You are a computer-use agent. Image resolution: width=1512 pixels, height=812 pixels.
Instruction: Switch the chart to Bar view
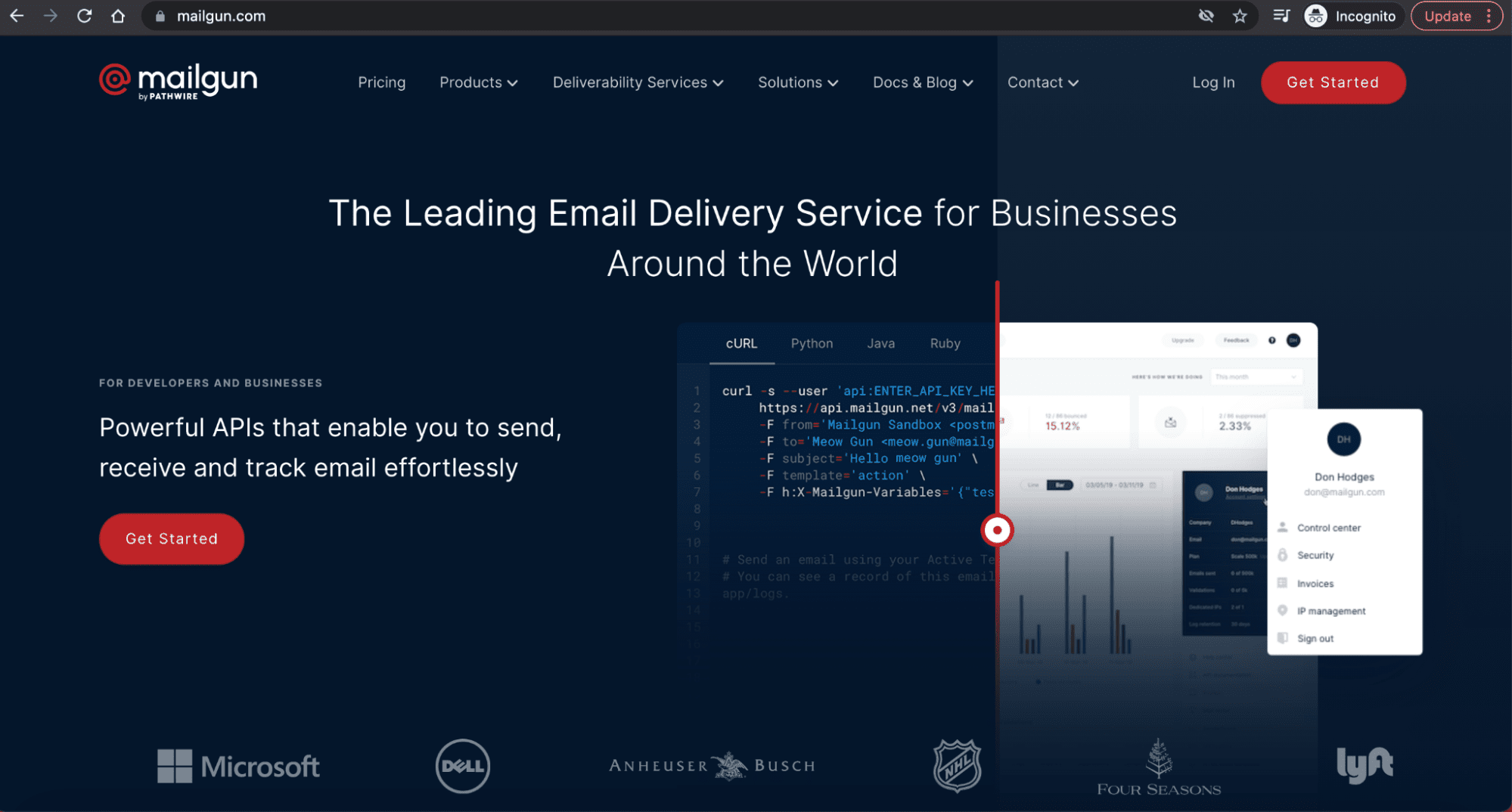click(x=1059, y=485)
